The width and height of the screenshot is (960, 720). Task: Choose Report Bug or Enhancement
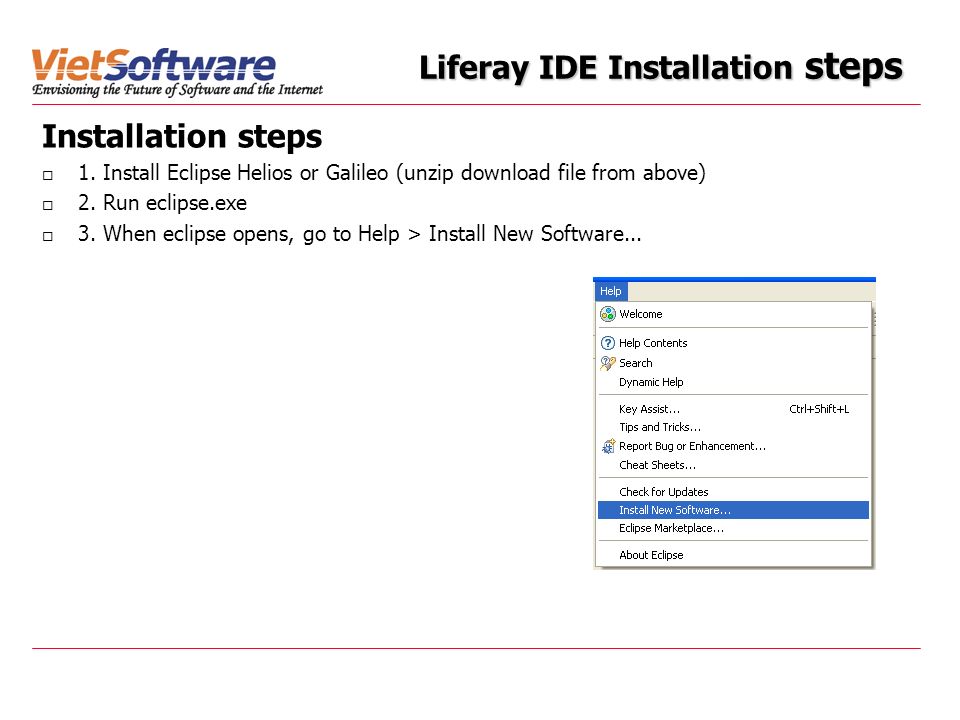tap(733, 446)
